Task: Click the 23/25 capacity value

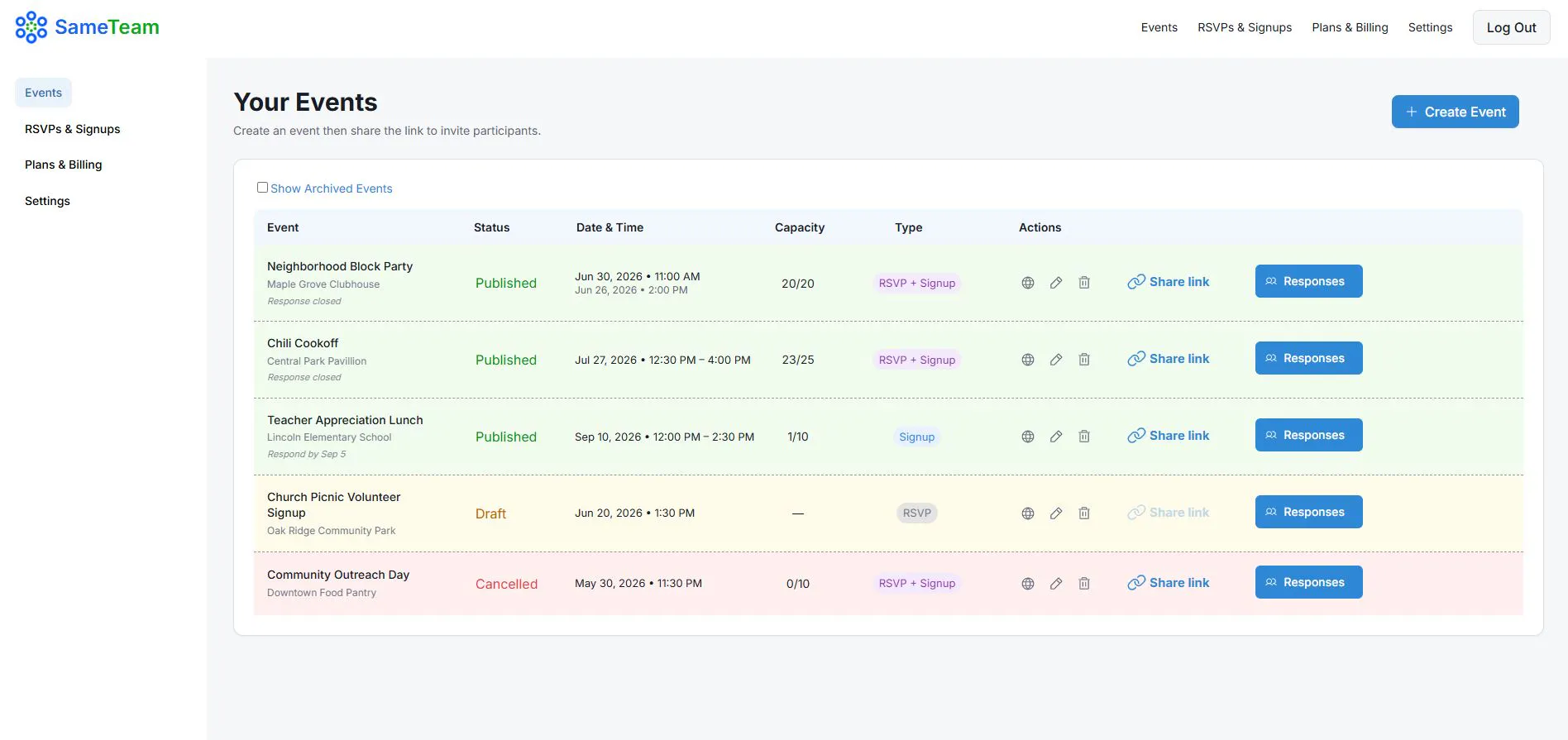Action: point(798,360)
